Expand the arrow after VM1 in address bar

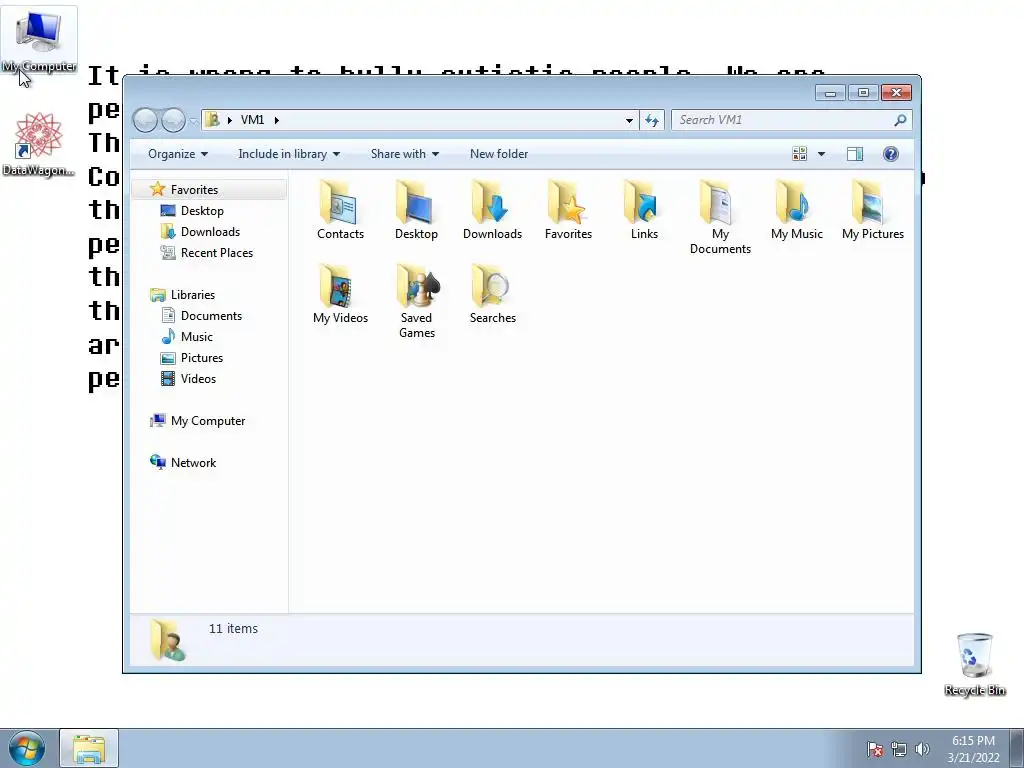pos(276,120)
